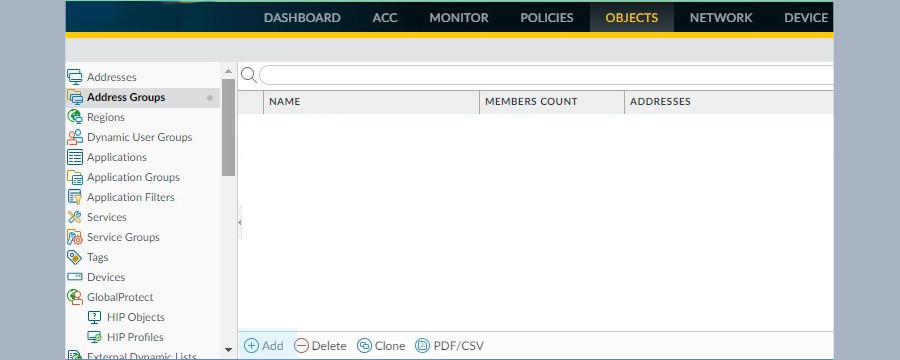
Task: Click the search magnifier icon
Action: 249,75
